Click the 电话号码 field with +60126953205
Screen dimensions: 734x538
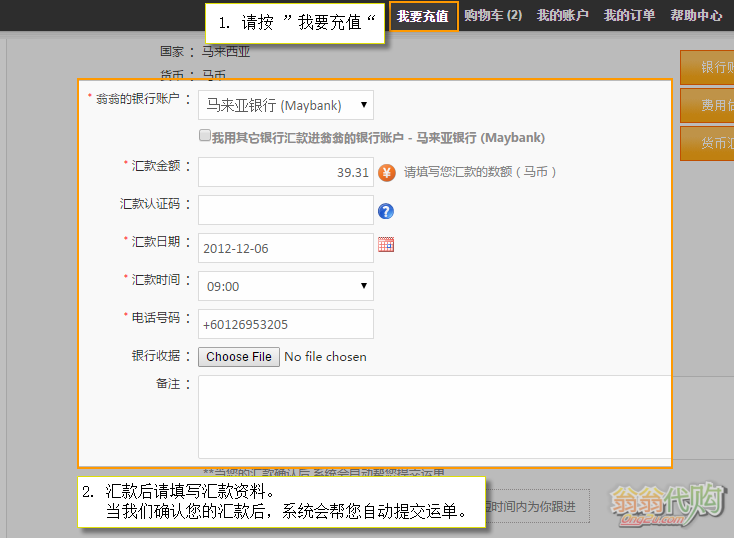pos(286,324)
